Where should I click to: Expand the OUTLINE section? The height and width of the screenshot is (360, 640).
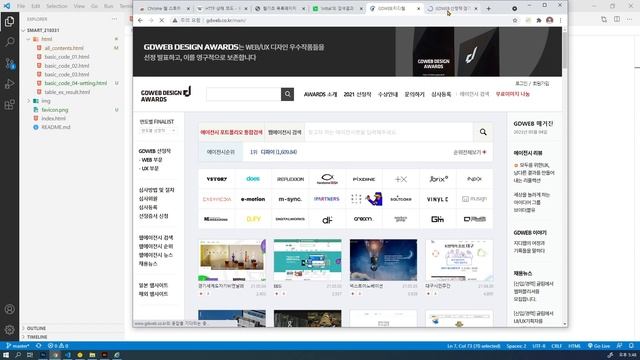point(36,328)
